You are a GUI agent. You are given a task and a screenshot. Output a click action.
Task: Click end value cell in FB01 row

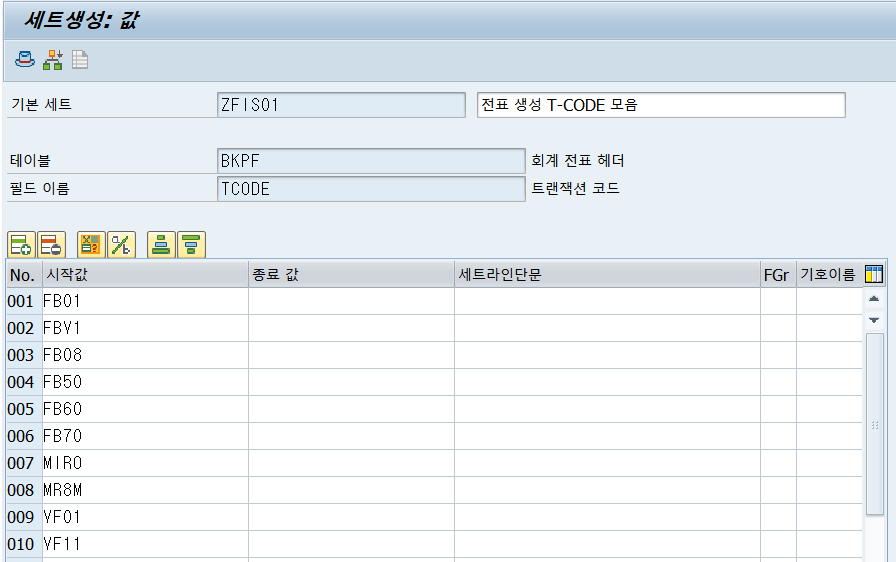pyautogui.click(x=351, y=301)
